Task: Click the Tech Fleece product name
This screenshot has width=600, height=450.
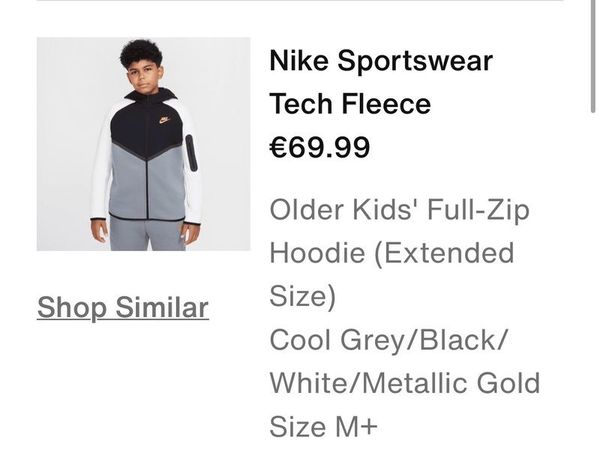Action: pos(353,104)
